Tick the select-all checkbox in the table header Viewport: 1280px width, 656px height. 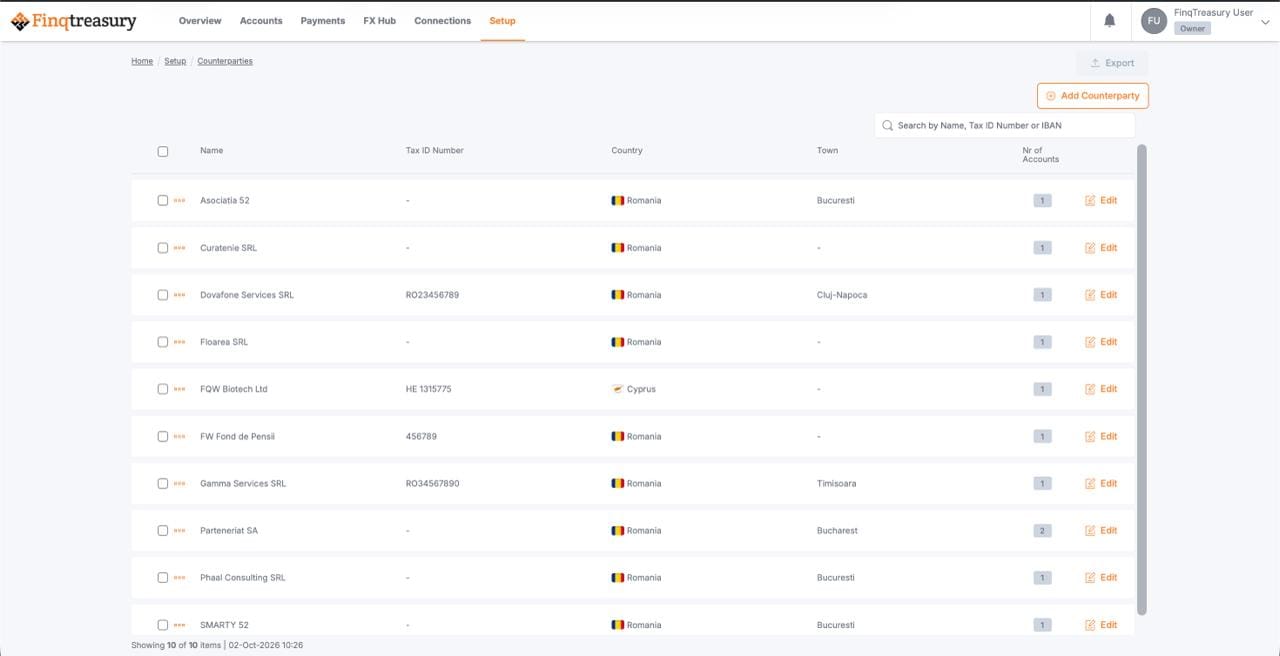163,152
